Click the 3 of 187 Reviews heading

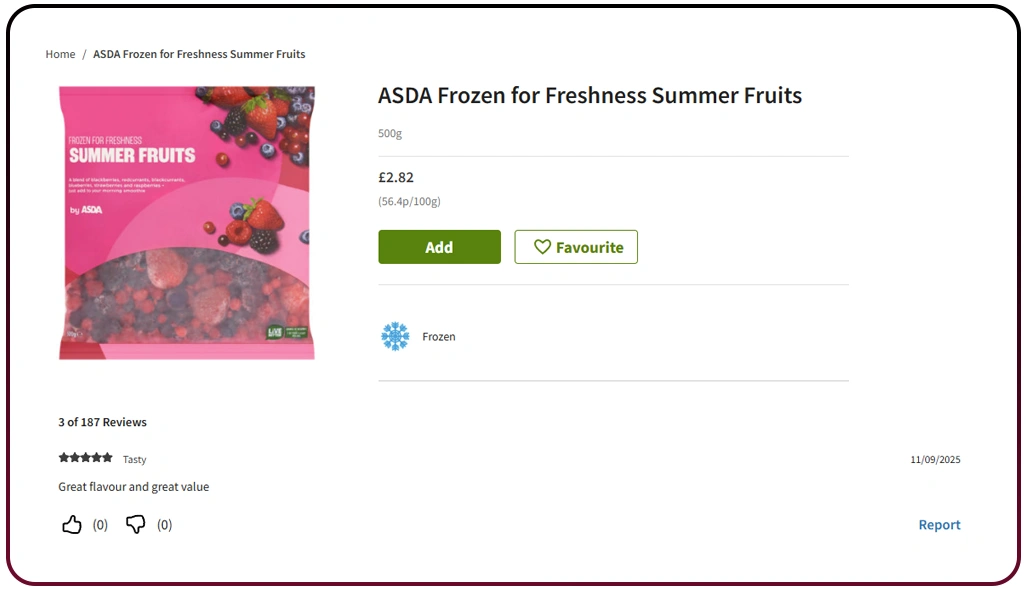(x=102, y=422)
